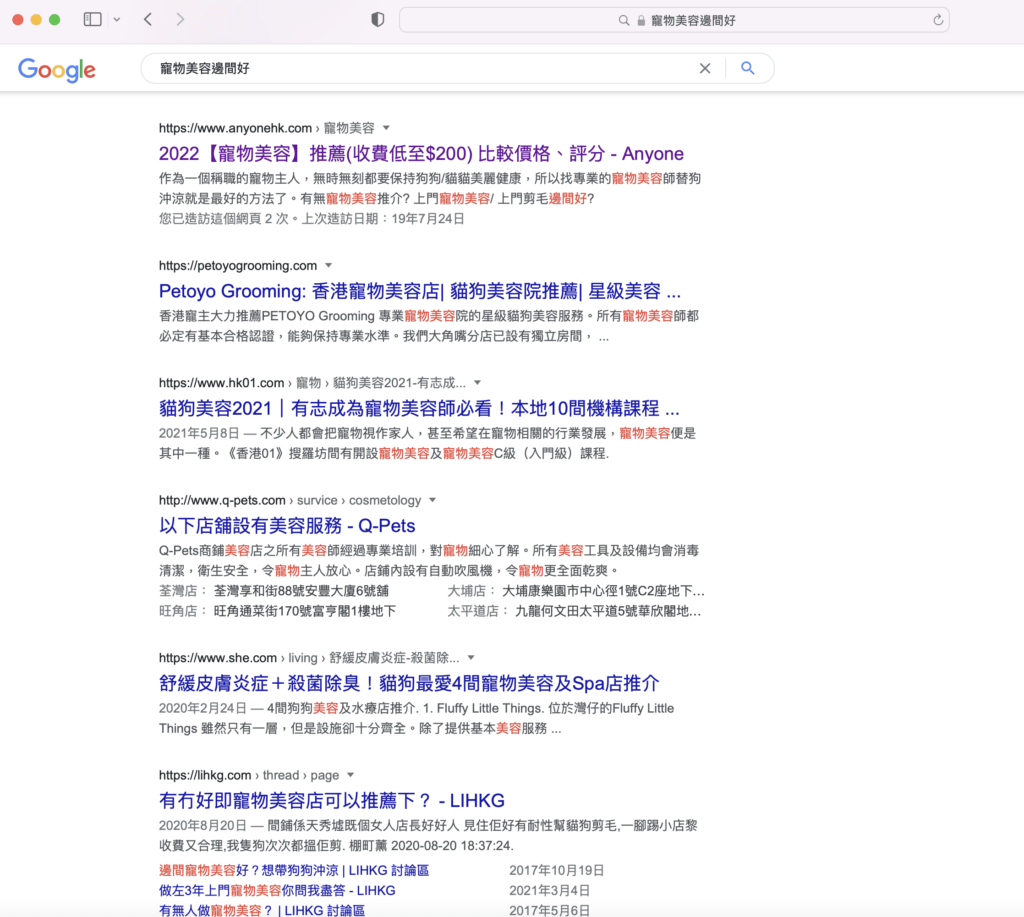Expand the she.com result options arrow
Image resolution: width=1024 pixels, height=917 pixels.
(471, 658)
